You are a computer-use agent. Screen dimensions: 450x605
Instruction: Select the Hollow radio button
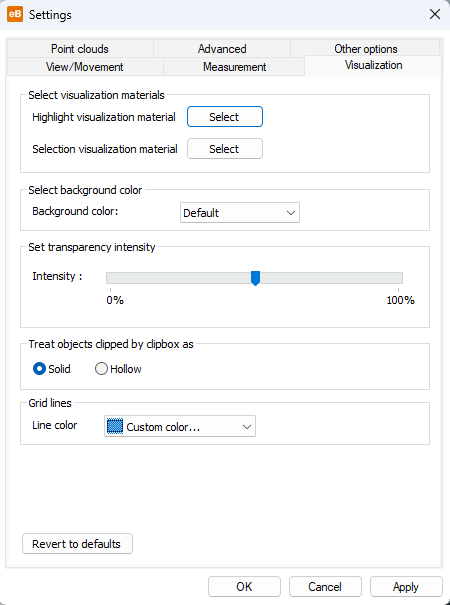(101, 369)
